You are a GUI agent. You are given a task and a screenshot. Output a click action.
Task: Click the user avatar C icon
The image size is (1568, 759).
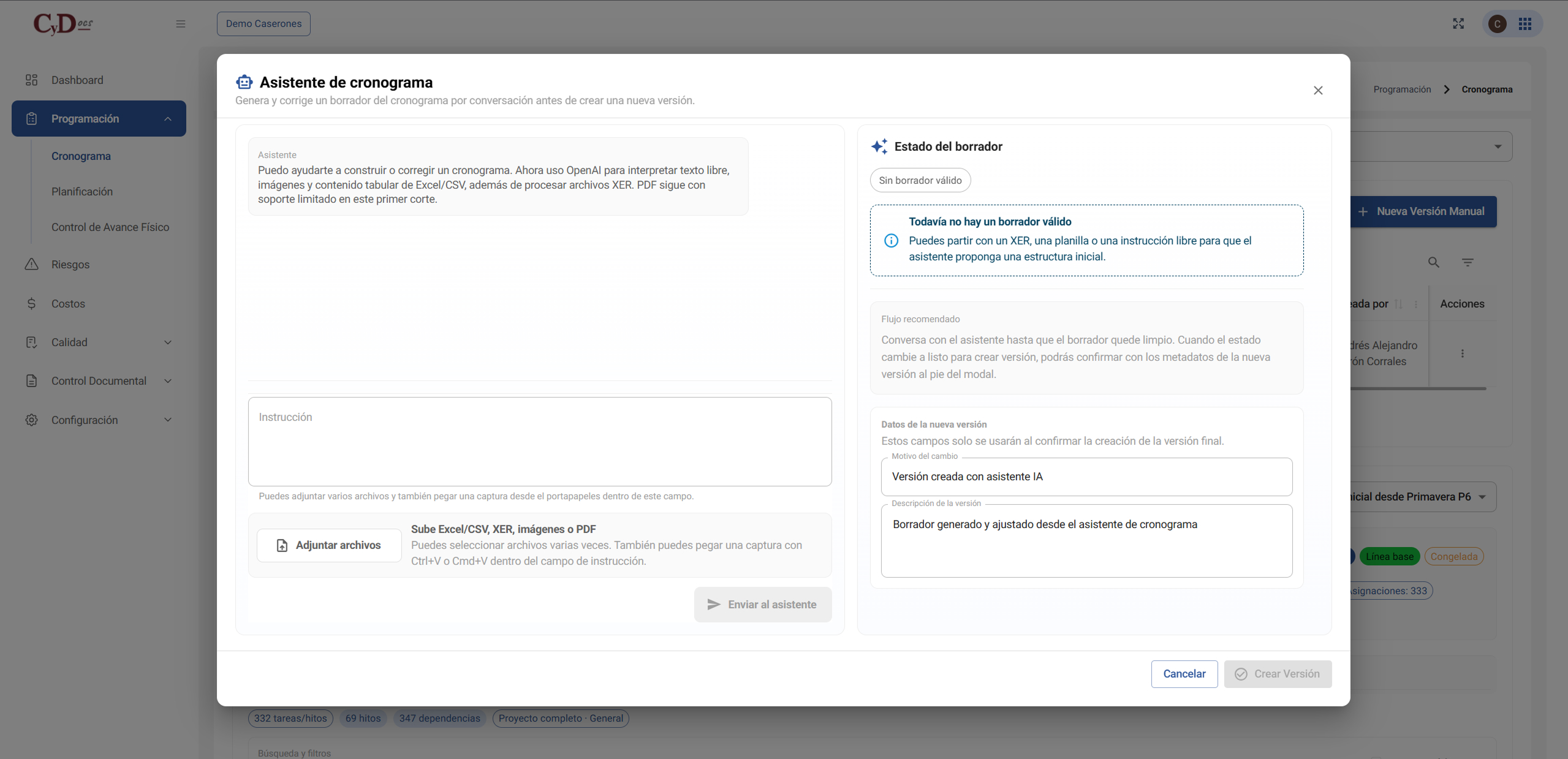(x=1498, y=24)
